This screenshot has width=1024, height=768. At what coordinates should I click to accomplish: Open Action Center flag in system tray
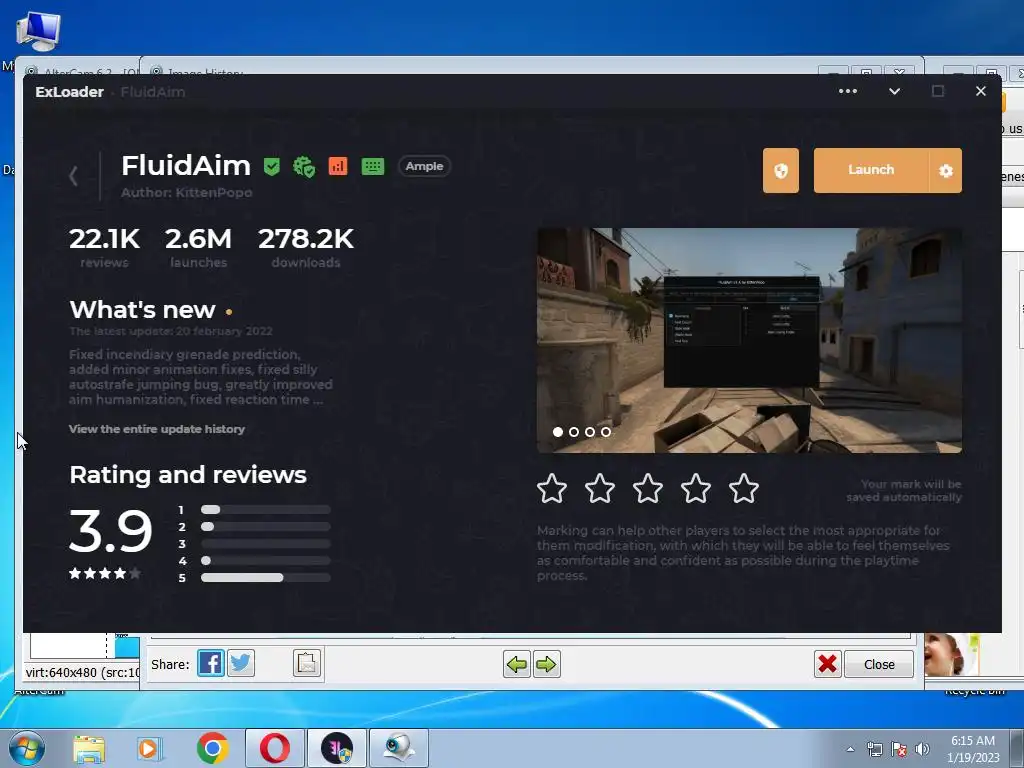(x=899, y=749)
